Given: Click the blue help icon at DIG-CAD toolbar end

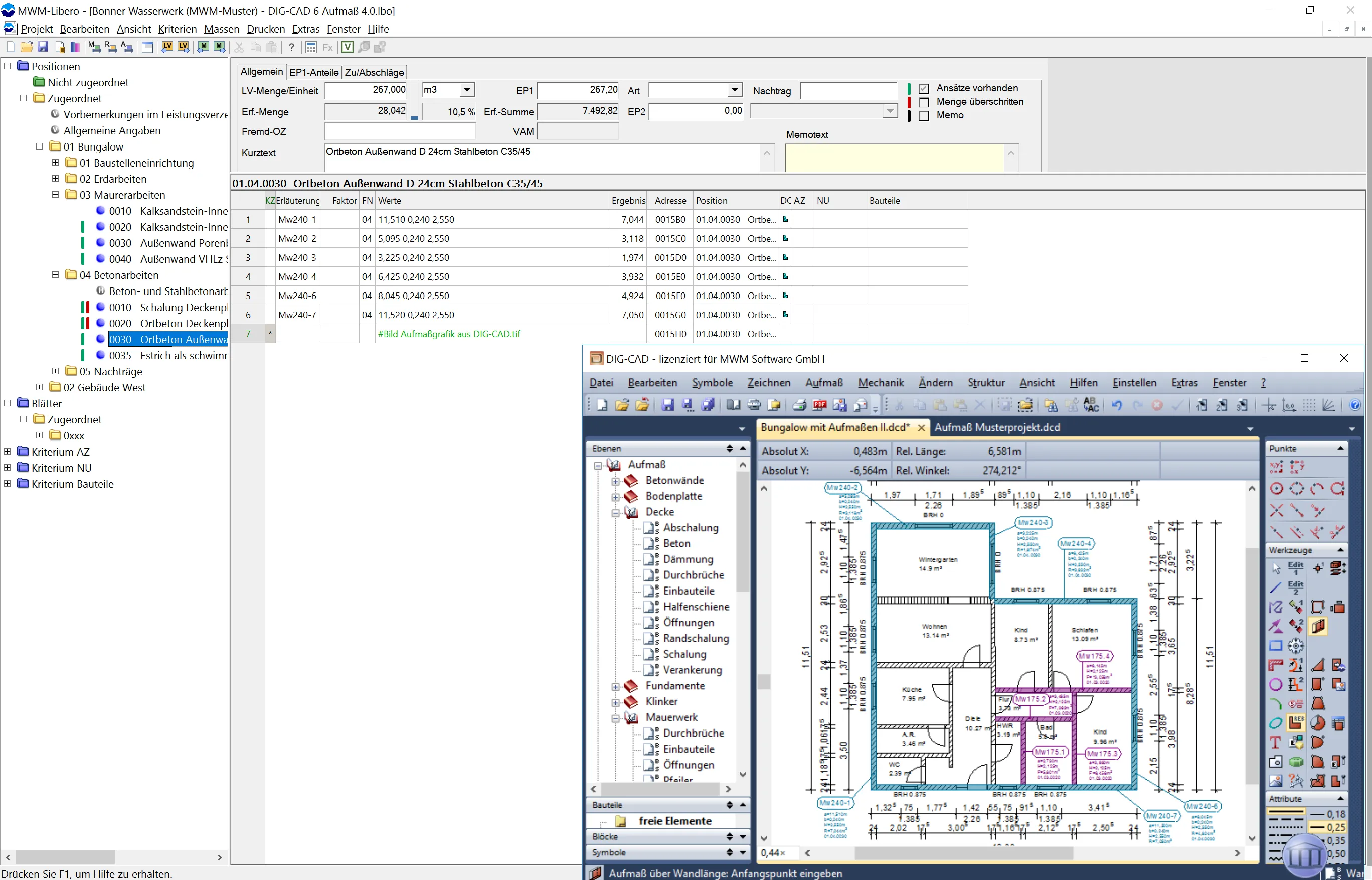Looking at the screenshot, I should tap(1355, 405).
